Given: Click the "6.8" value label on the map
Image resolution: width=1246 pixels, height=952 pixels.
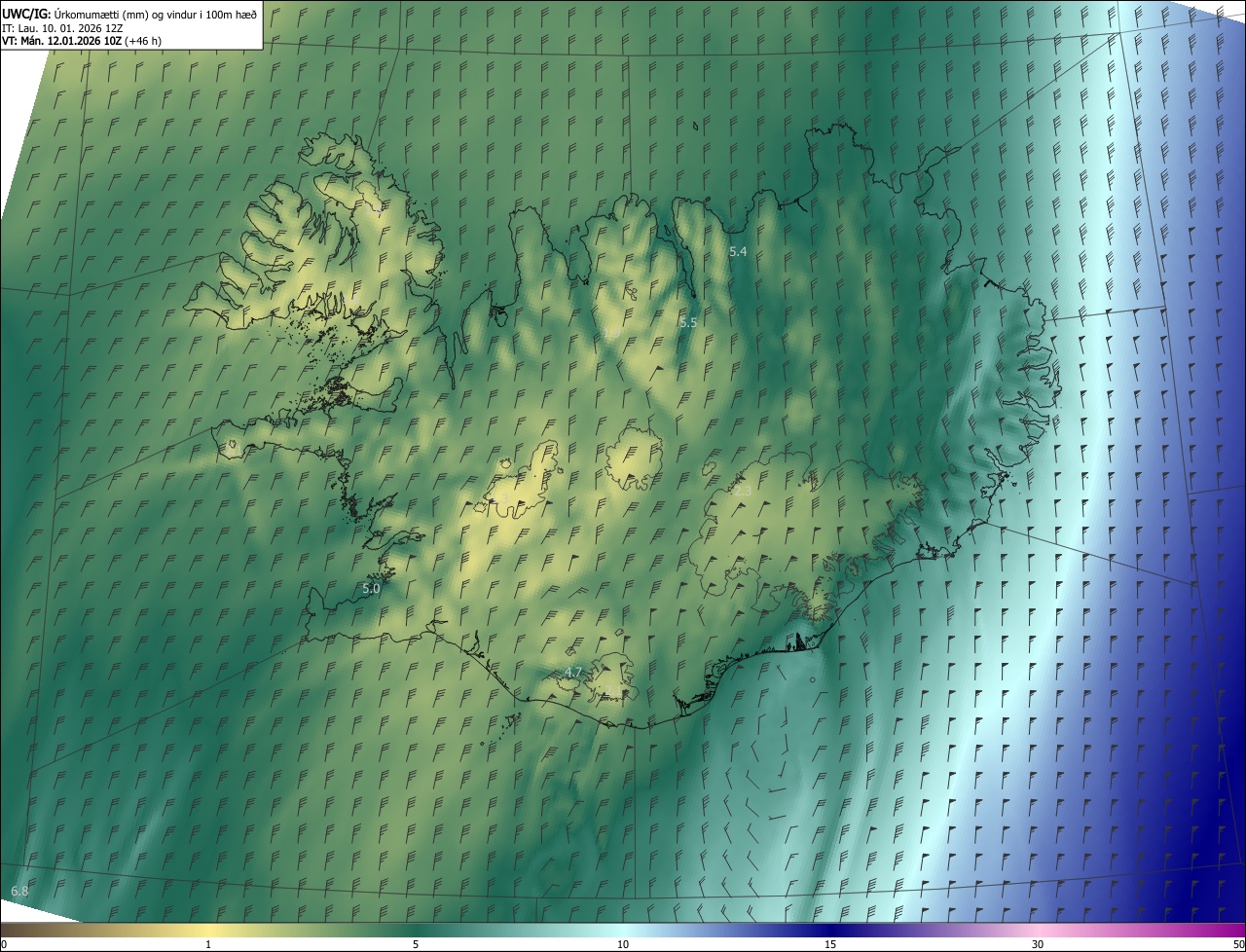Looking at the screenshot, I should [x=19, y=892].
